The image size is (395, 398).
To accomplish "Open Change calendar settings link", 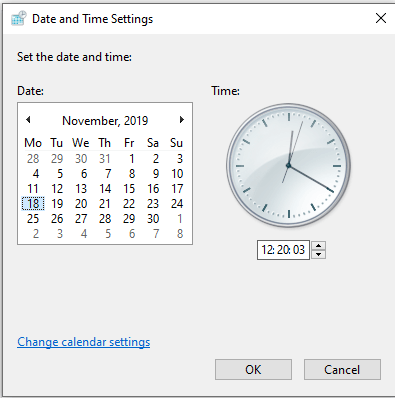I will (x=84, y=342).
